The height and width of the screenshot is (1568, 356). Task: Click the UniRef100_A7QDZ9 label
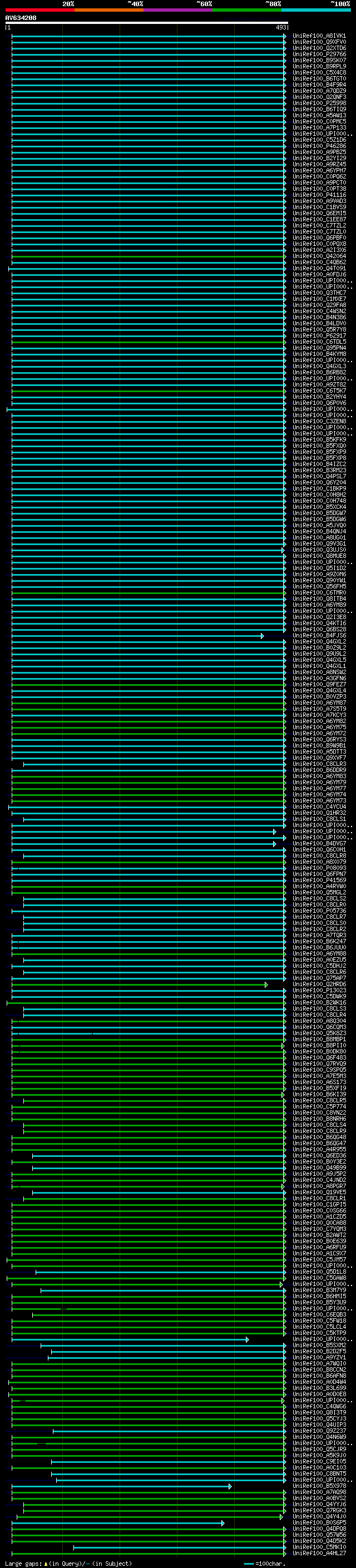click(319, 91)
